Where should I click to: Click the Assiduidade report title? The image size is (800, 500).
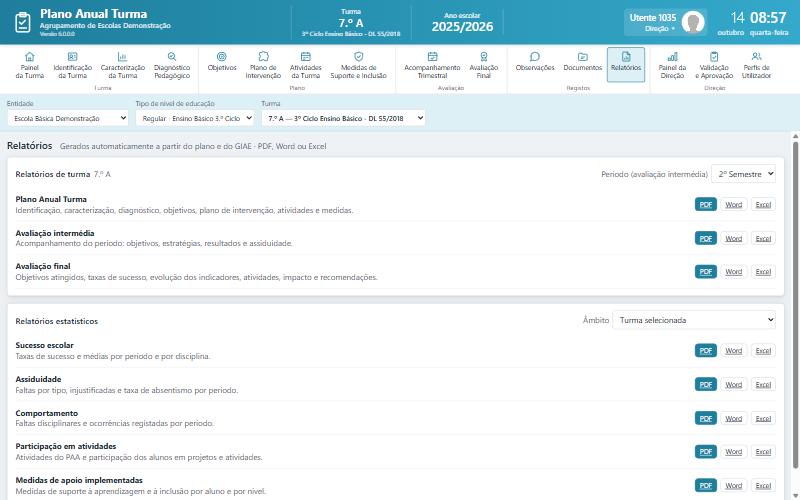38,379
